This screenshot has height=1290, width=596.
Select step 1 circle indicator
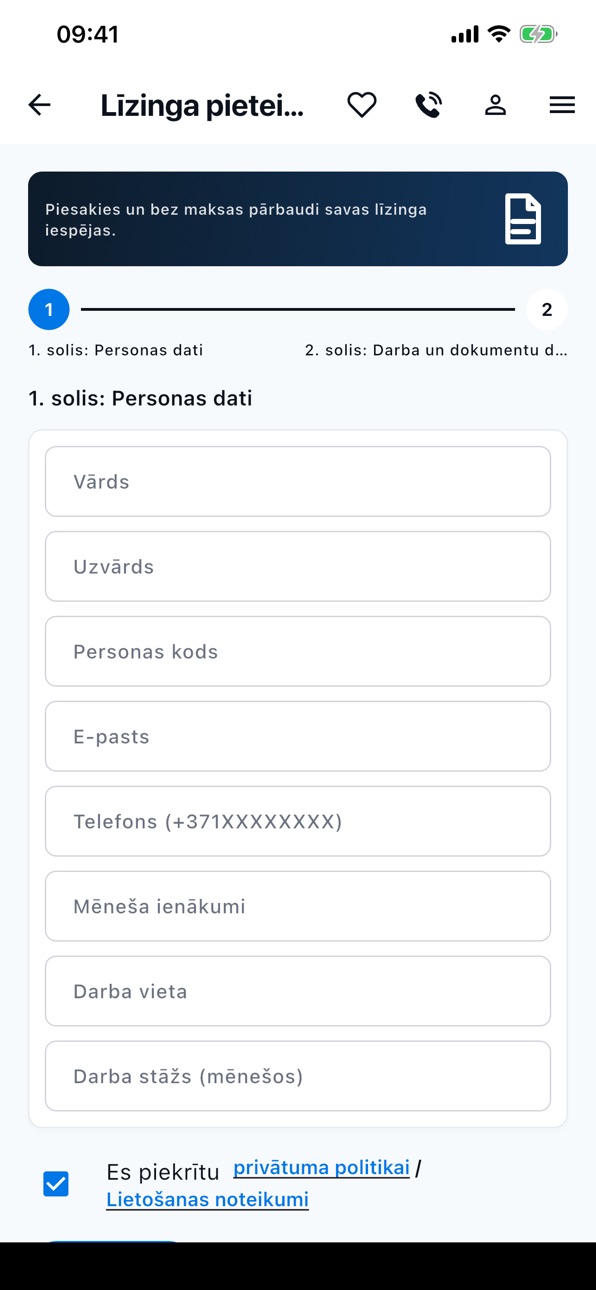[x=49, y=309]
